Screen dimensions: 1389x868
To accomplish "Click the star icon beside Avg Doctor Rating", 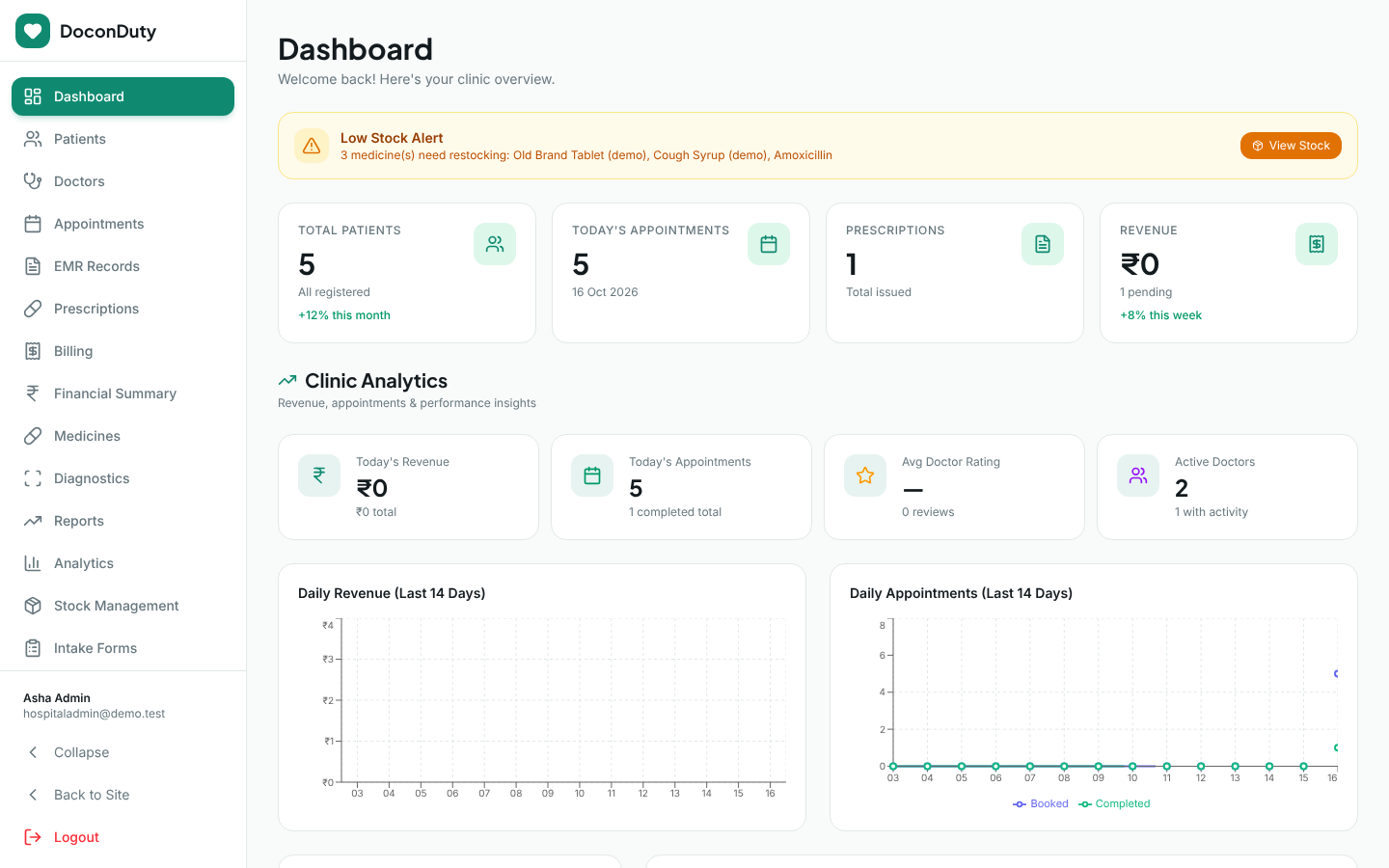I will pyautogui.click(x=865, y=475).
